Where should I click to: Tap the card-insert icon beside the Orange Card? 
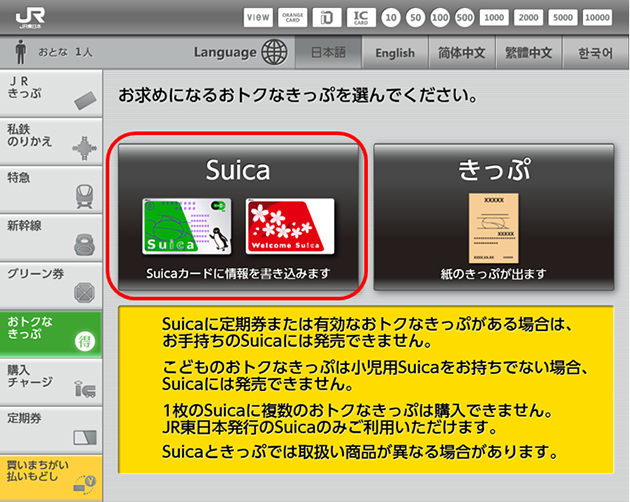coord(327,17)
